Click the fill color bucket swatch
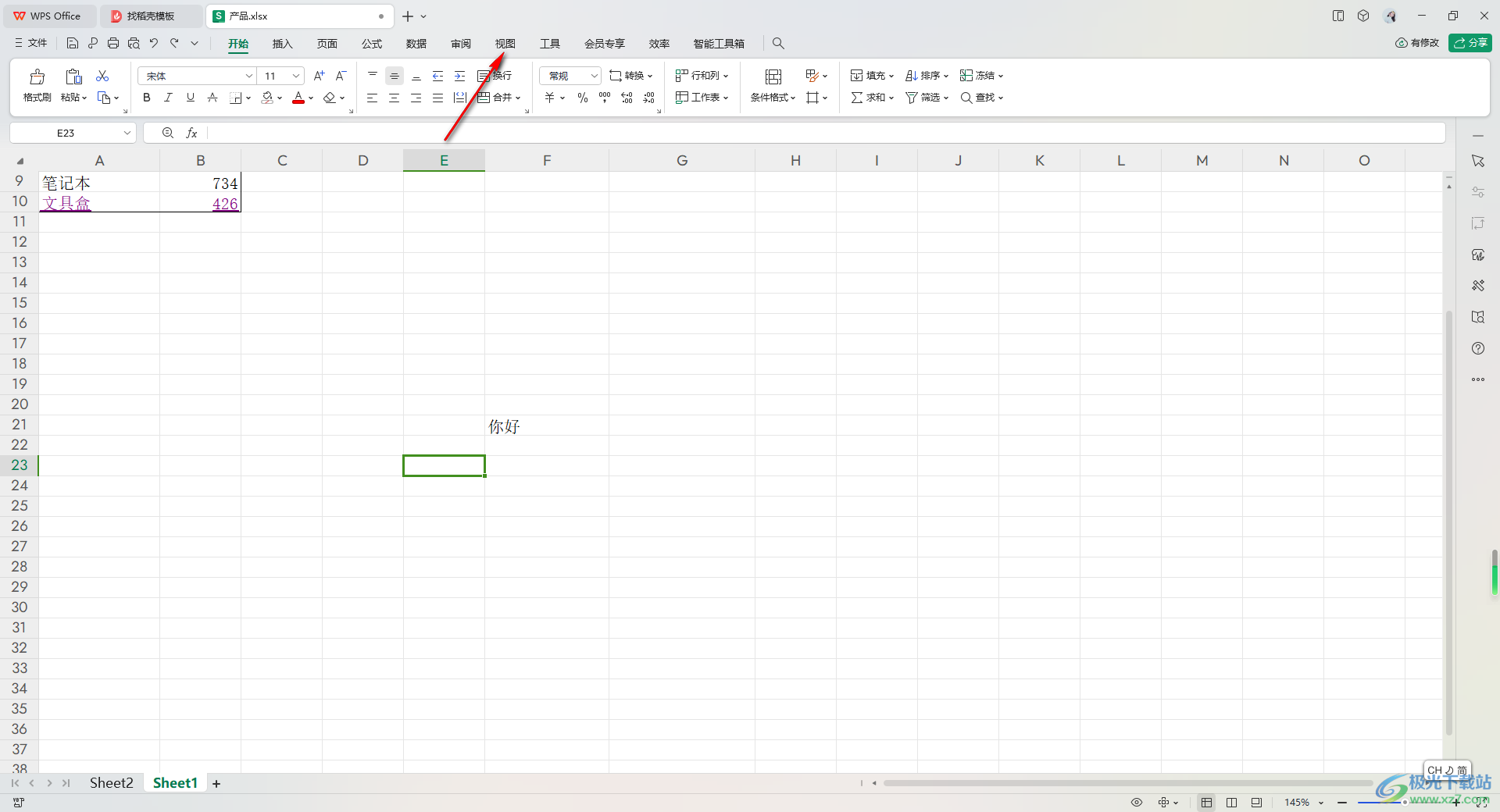This screenshot has height=812, width=1500. (267, 98)
